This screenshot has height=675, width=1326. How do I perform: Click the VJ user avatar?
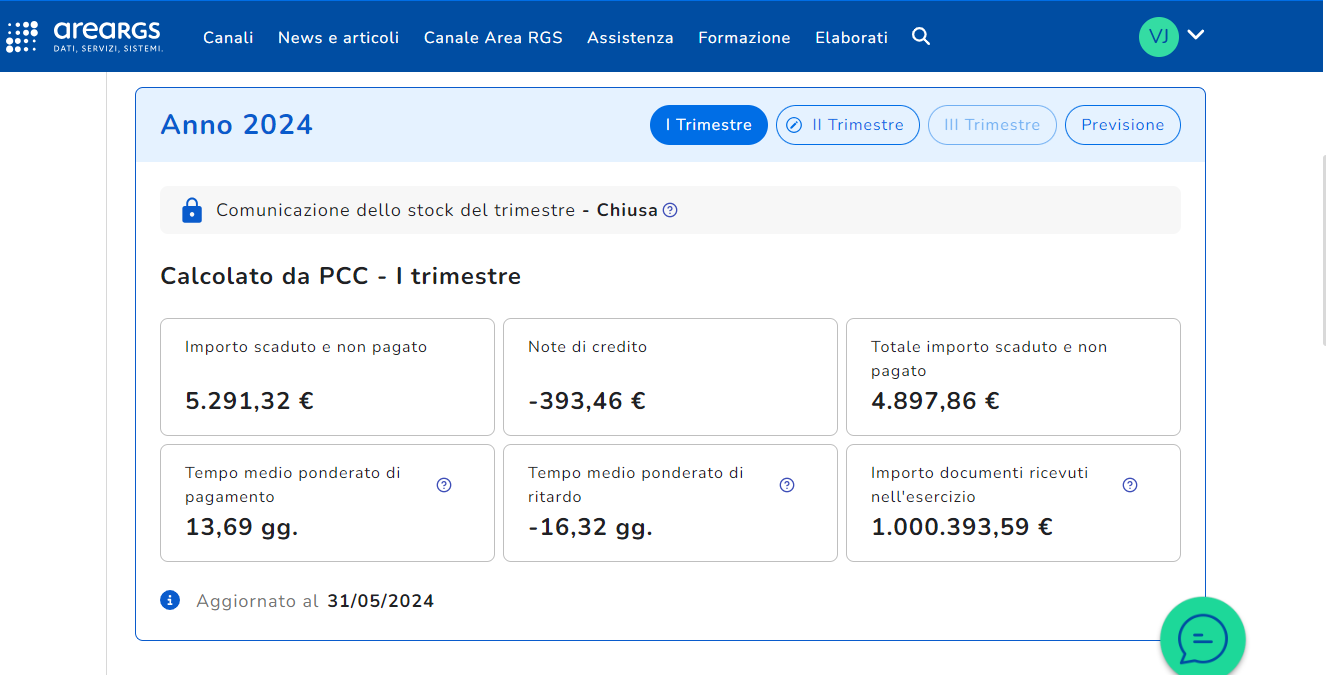pyautogui.click(x=1158, y=37)
